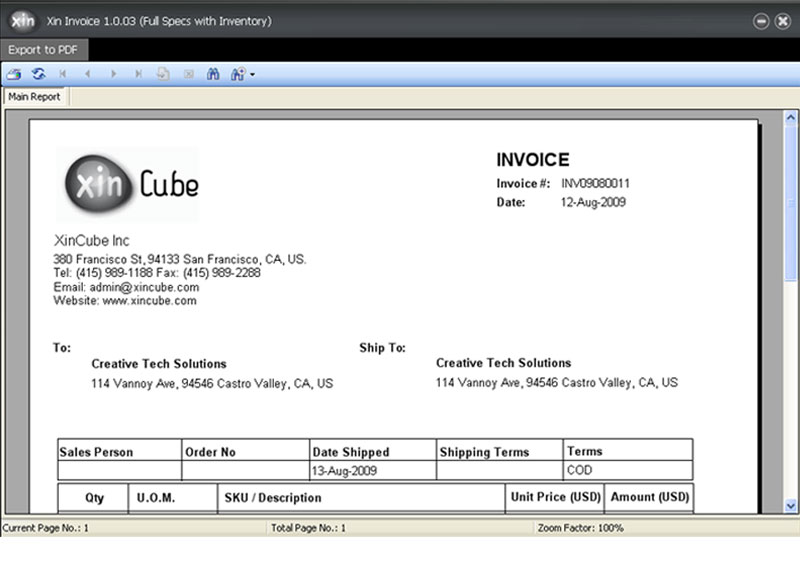Click the scrollbar up arrow
The image size is (800, 576).
pyautogui.click(x=791, y=118)
